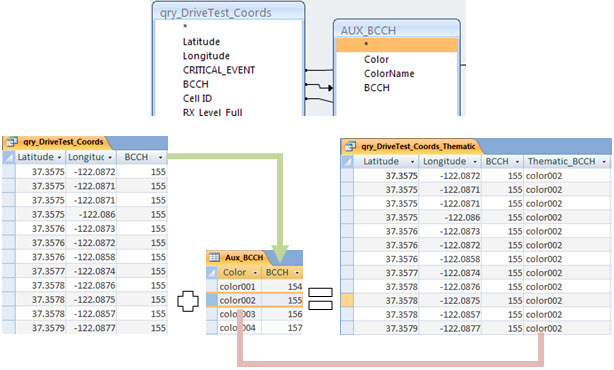The image size is (614, 370).
Task: Click Latitude column header in qry_DriveTest_Coords datasheet
Action: coord(40,157)
